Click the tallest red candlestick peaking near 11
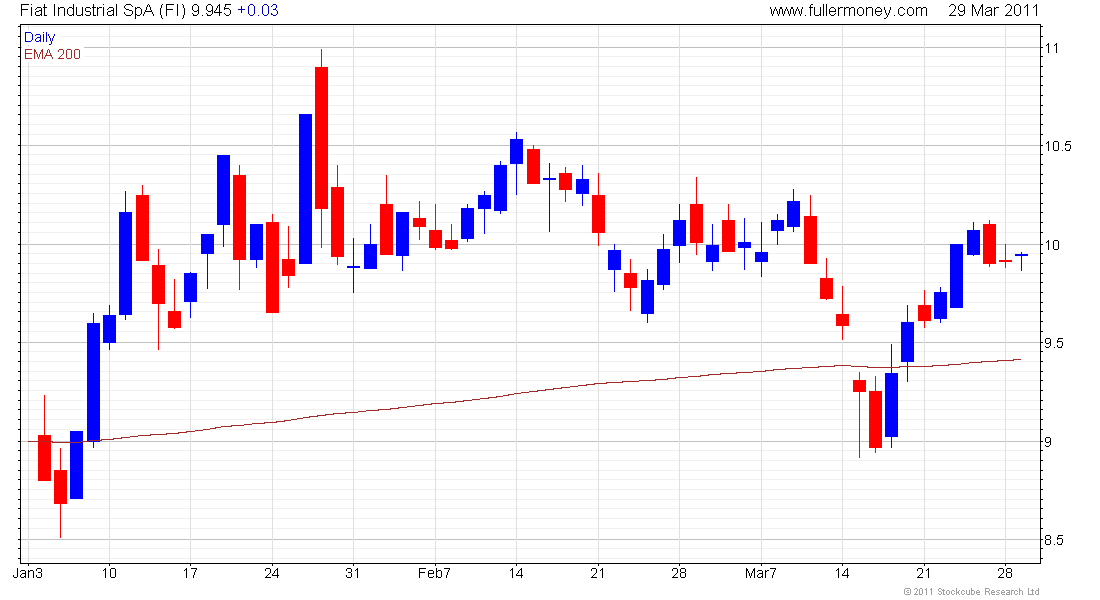Viewport: 1100px width, 600px height. click(x=321, y=138)
